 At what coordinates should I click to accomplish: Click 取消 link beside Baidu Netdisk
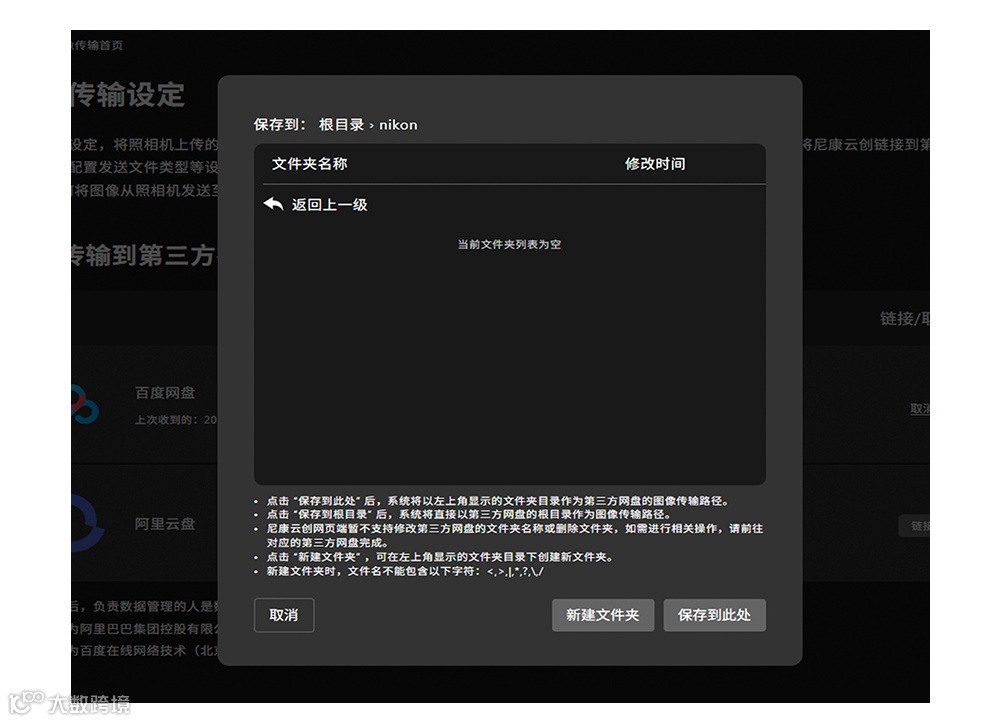(x=919, y=409)
